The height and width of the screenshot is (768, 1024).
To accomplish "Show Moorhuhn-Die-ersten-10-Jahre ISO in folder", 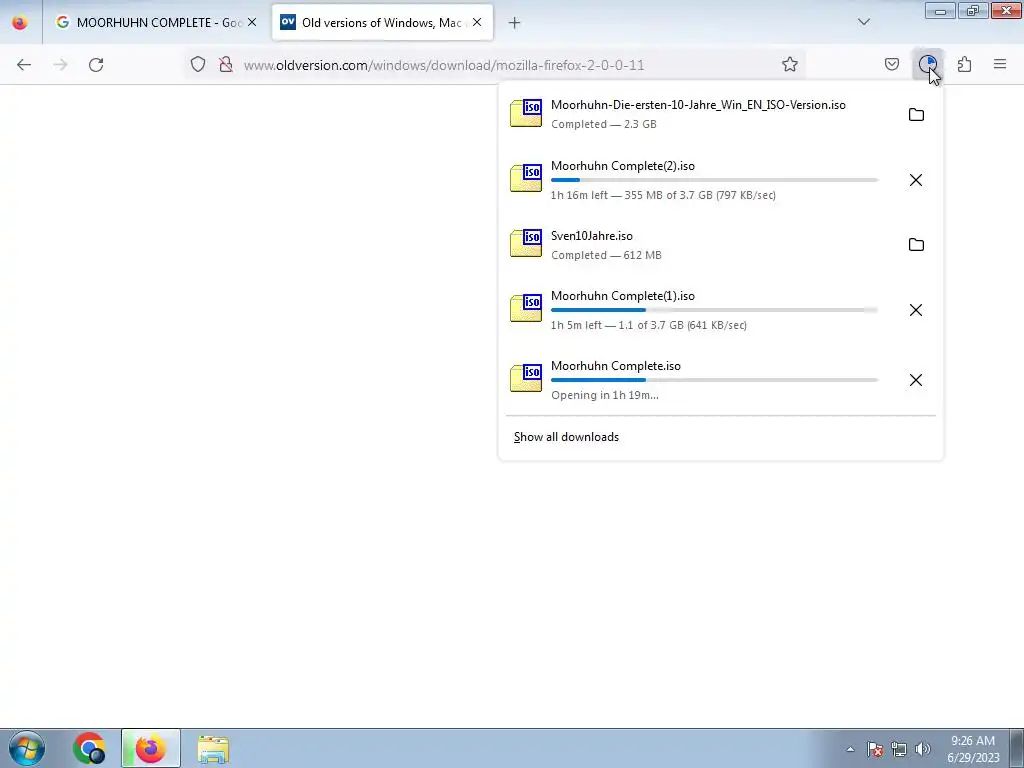I will 916,114.
